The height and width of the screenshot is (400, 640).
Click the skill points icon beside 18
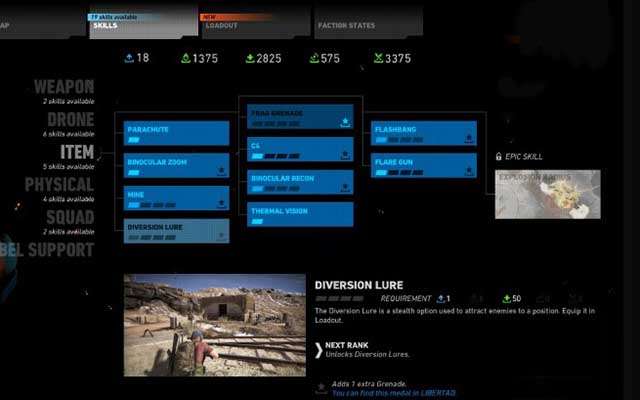pos(129,58)
